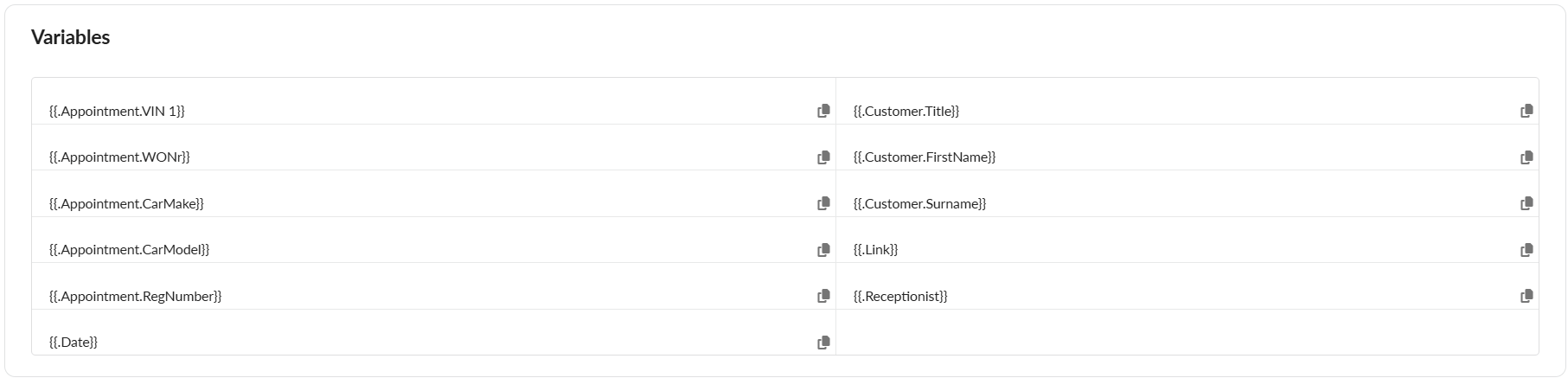Image resolution: width=1568 pixels, height=378 pixels.
Task: Copy the Link variable
Action: tap(1526, 250)
